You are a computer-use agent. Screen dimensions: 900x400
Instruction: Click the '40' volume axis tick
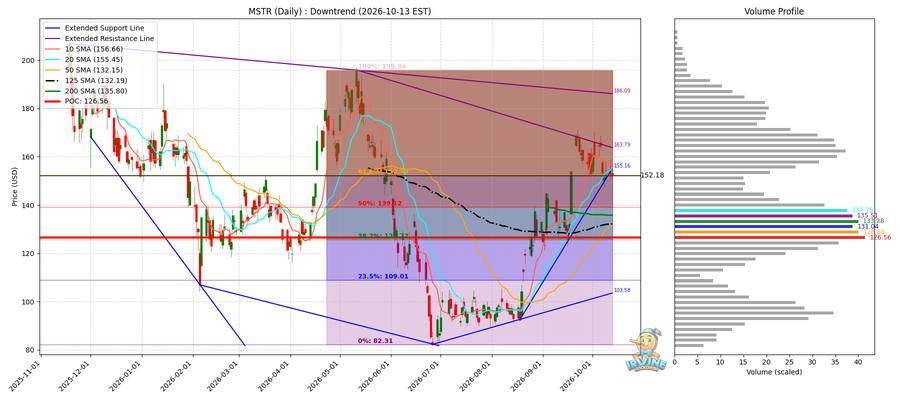(x=858, y=362)
